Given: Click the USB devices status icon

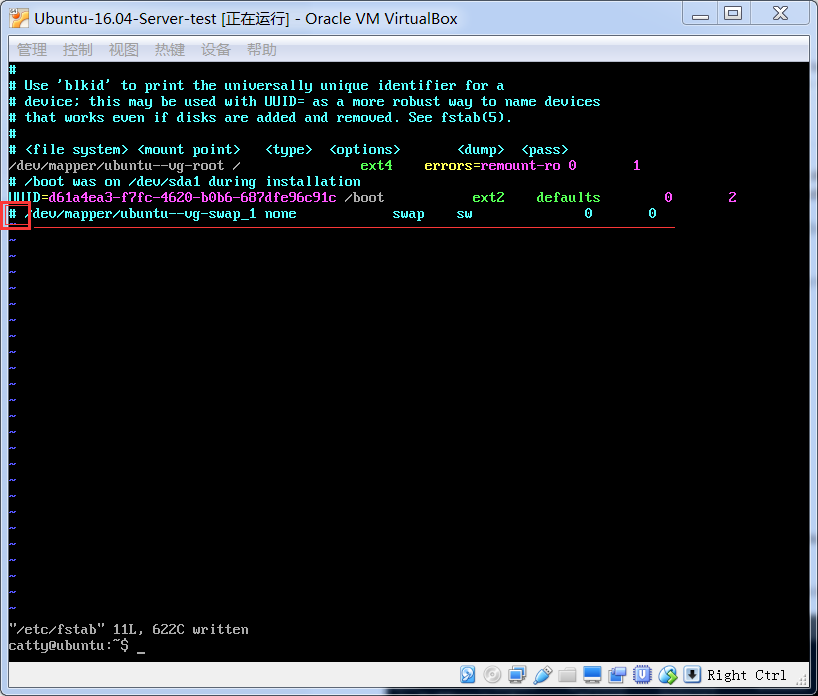Looking at the screenshot, I should coord(542,675).
